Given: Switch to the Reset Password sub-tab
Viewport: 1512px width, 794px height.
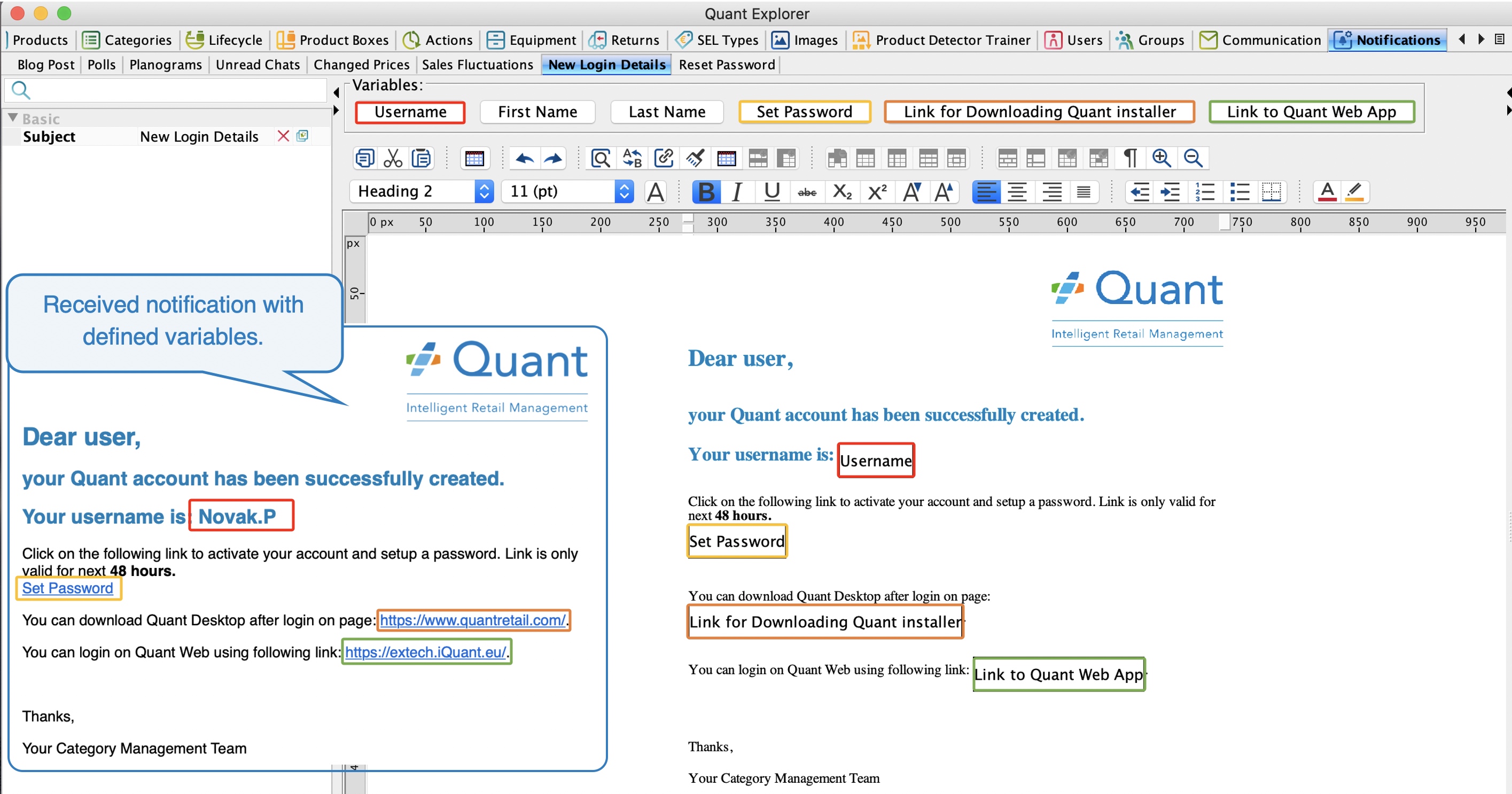Looking at the screenshot, I should pyautogui.click(x=727, y=65).
